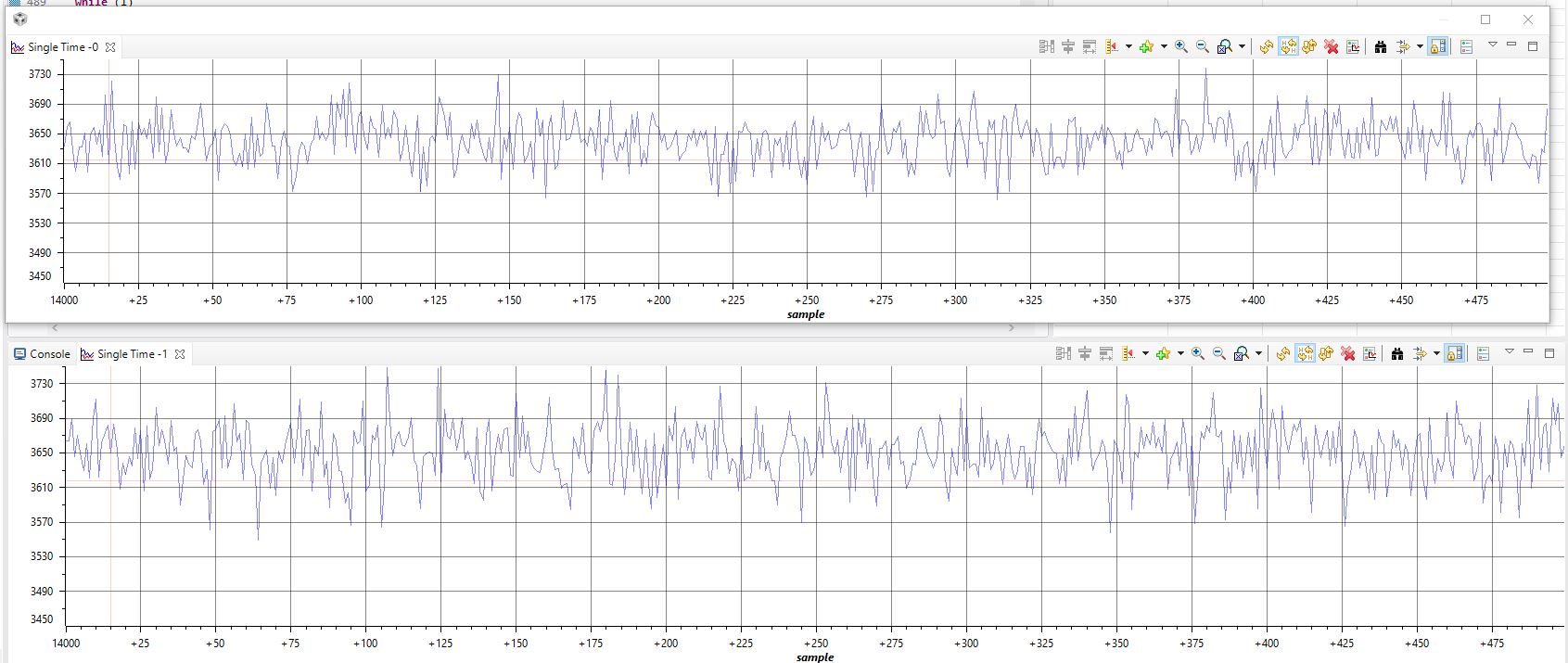The image size is (1568, 663).
Task: Click the green plus star icon in Single Time -0
Action: coord(1146,46)
